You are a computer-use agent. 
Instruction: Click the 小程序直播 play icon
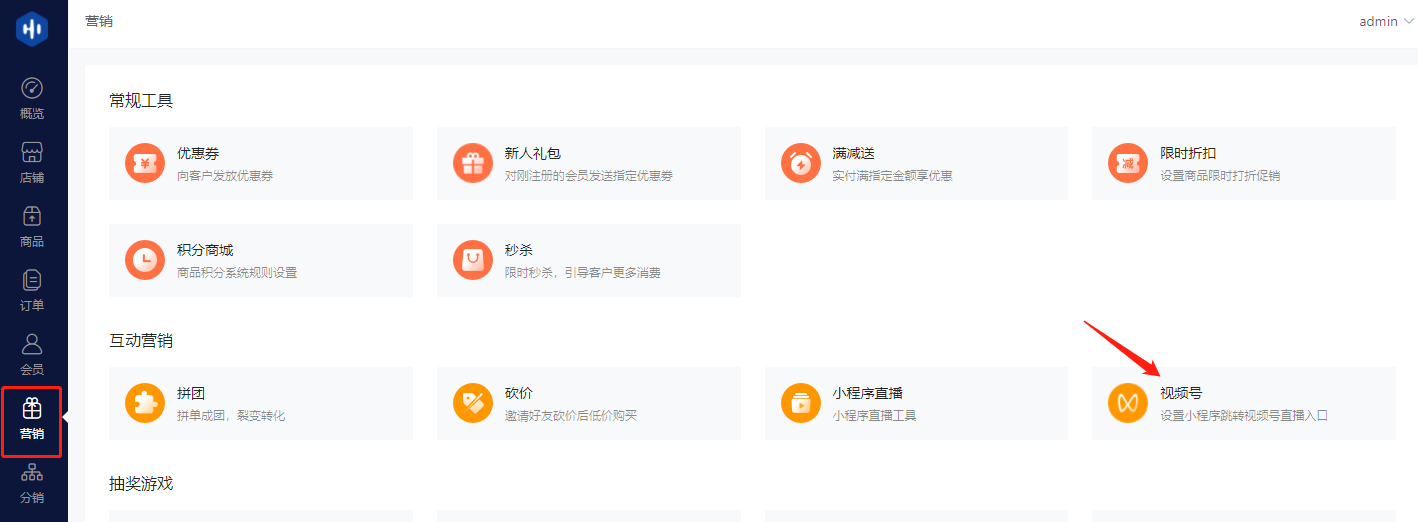[800, 403]
